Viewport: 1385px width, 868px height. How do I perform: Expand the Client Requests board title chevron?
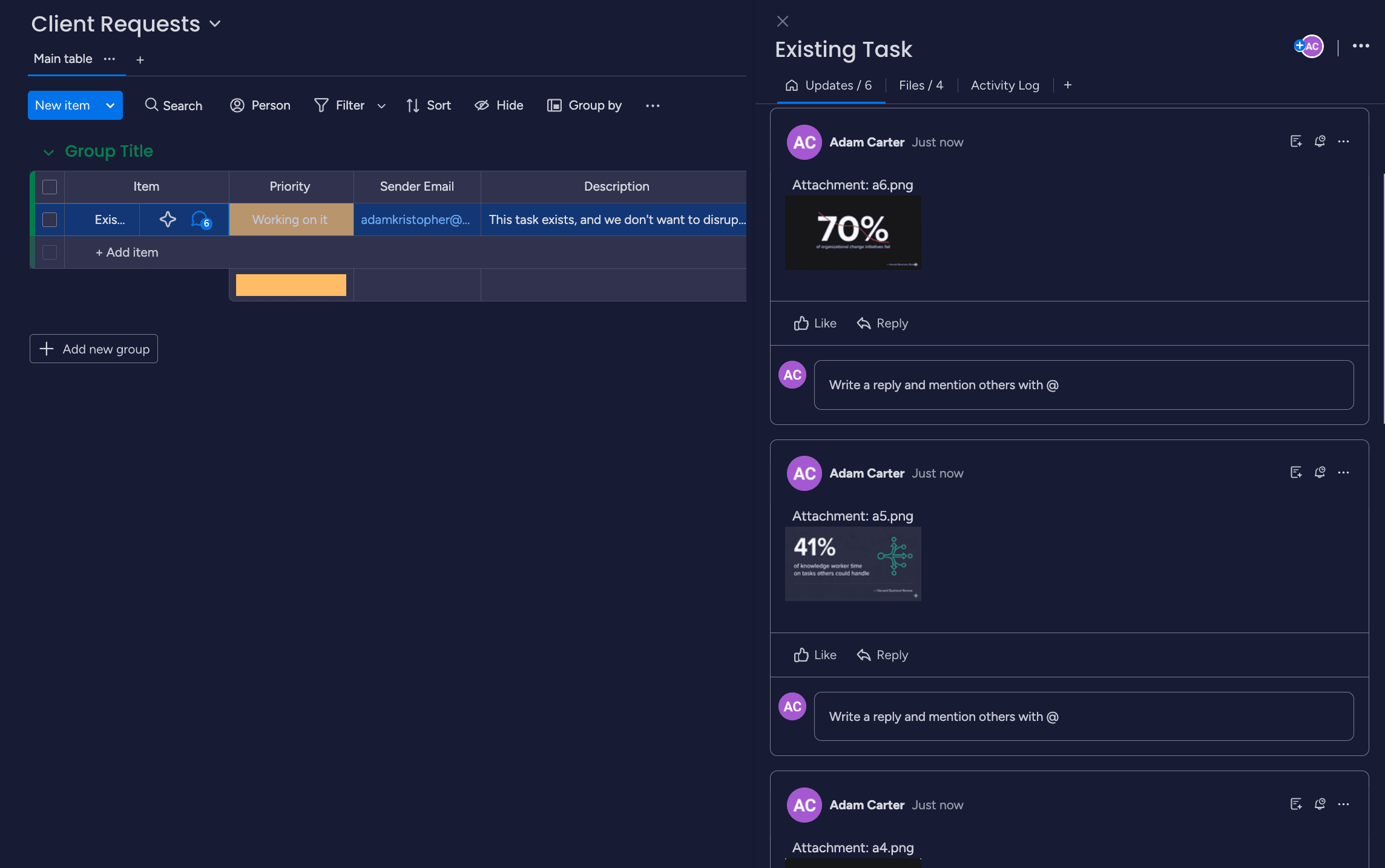215,24
